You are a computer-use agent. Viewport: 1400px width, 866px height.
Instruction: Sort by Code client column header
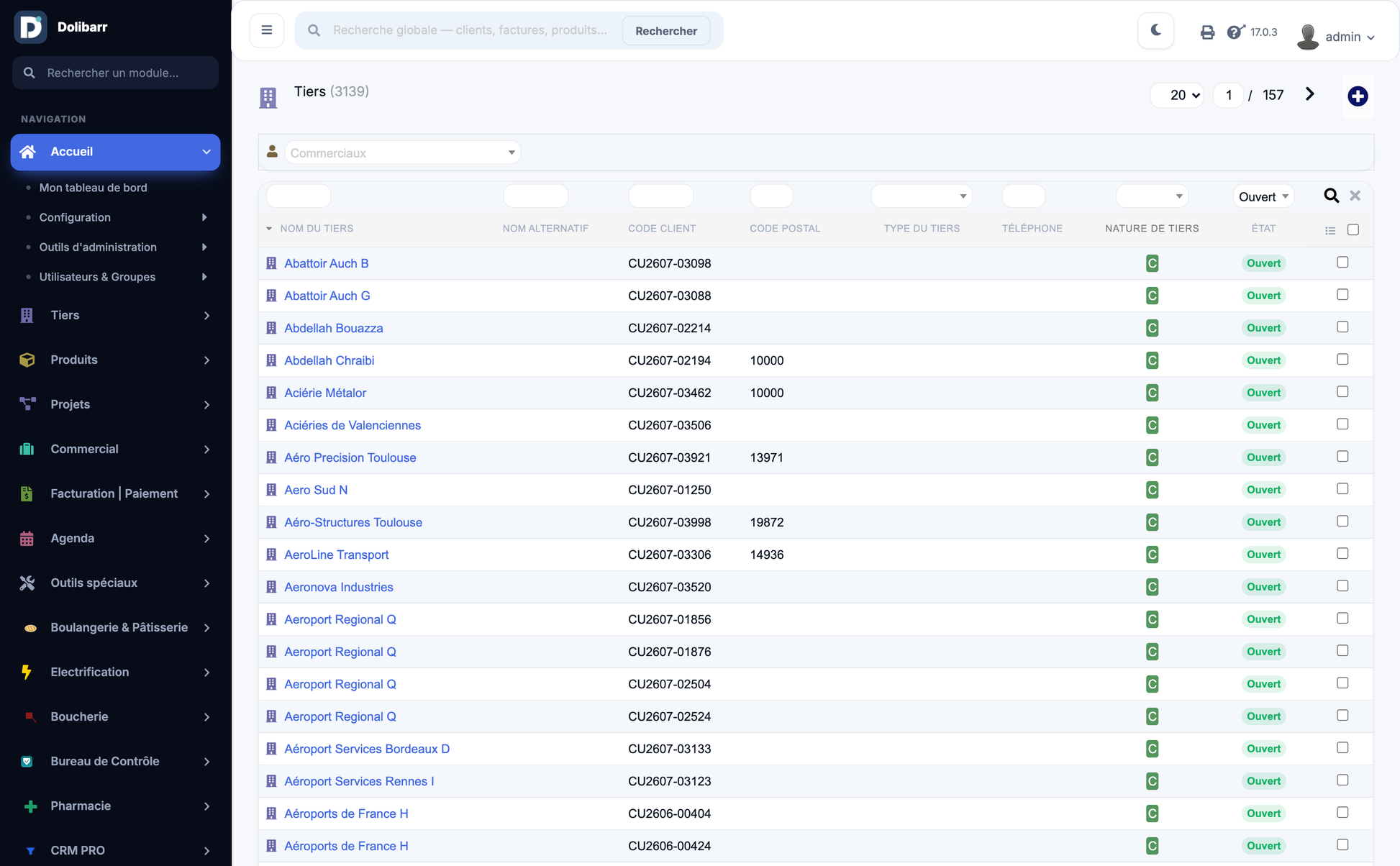click(x=662, y=229)
